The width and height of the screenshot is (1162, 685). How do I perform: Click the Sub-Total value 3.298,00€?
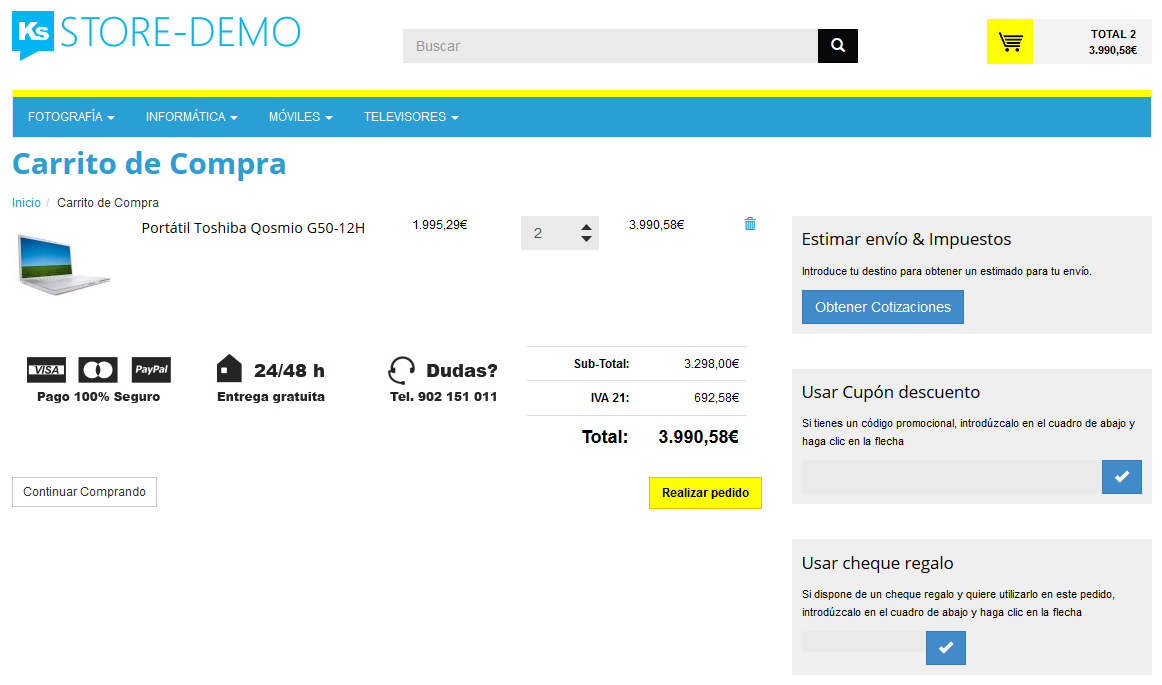pyautogui.click(x=711, y=364)
